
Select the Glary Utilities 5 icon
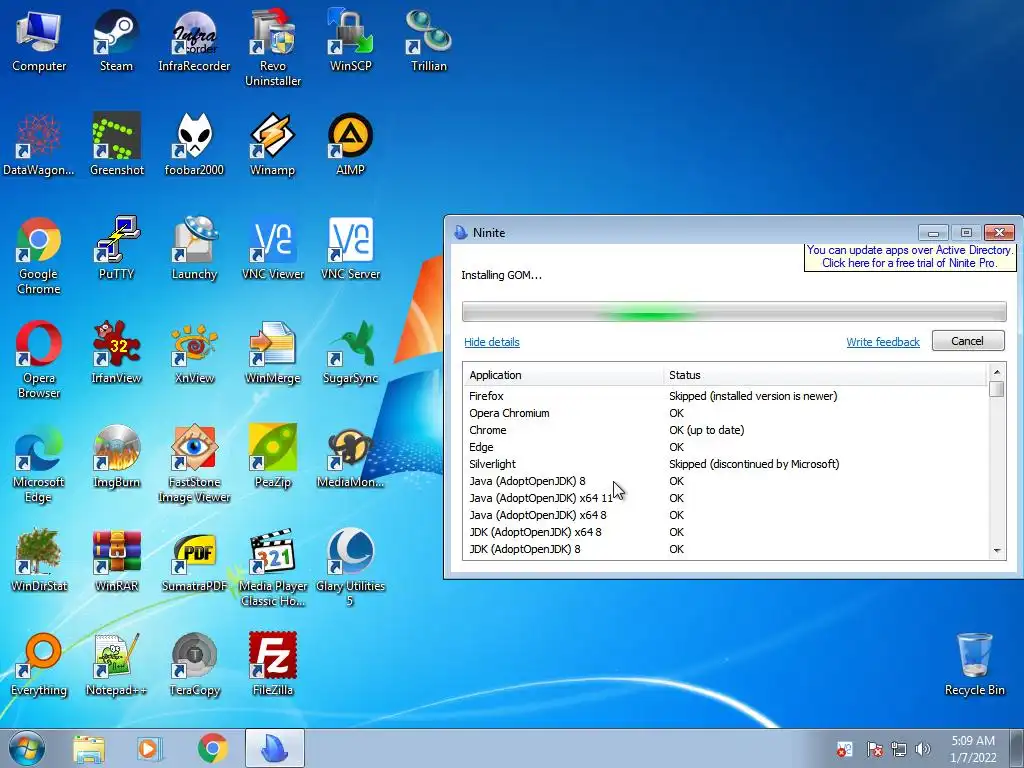tap(350, 567)
